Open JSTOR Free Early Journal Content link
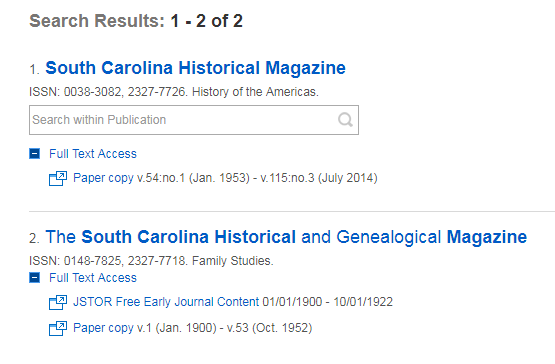This screenshot has height=364, width=555. click(166, 302)
